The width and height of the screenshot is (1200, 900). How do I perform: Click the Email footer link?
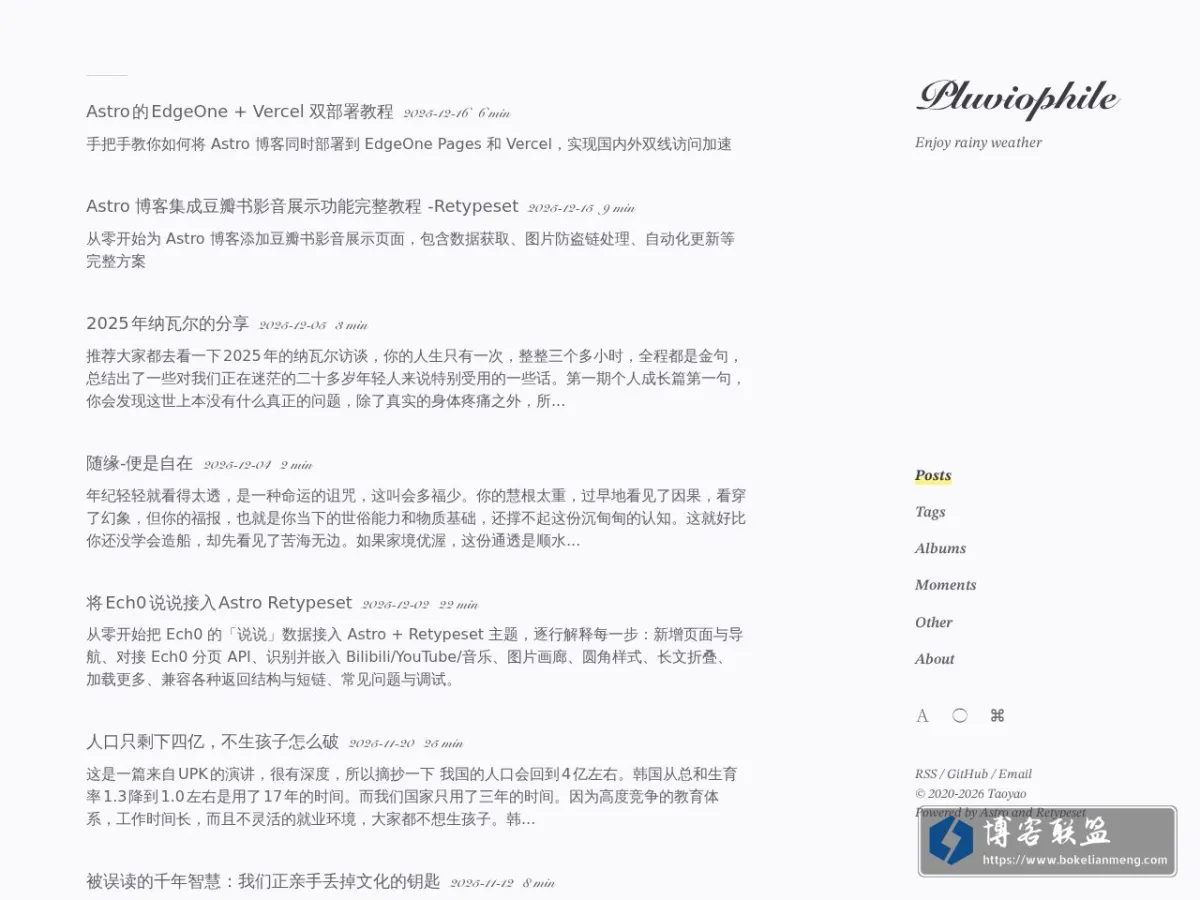coord(1015,774)
